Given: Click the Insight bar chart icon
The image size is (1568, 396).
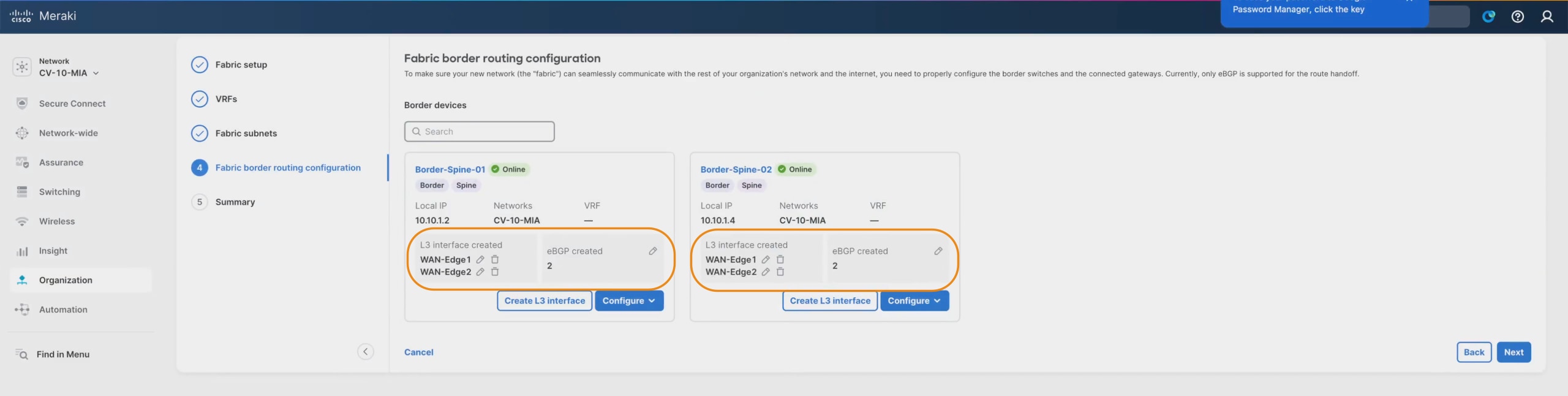Looking at the screenshot, I should (22, 251).
